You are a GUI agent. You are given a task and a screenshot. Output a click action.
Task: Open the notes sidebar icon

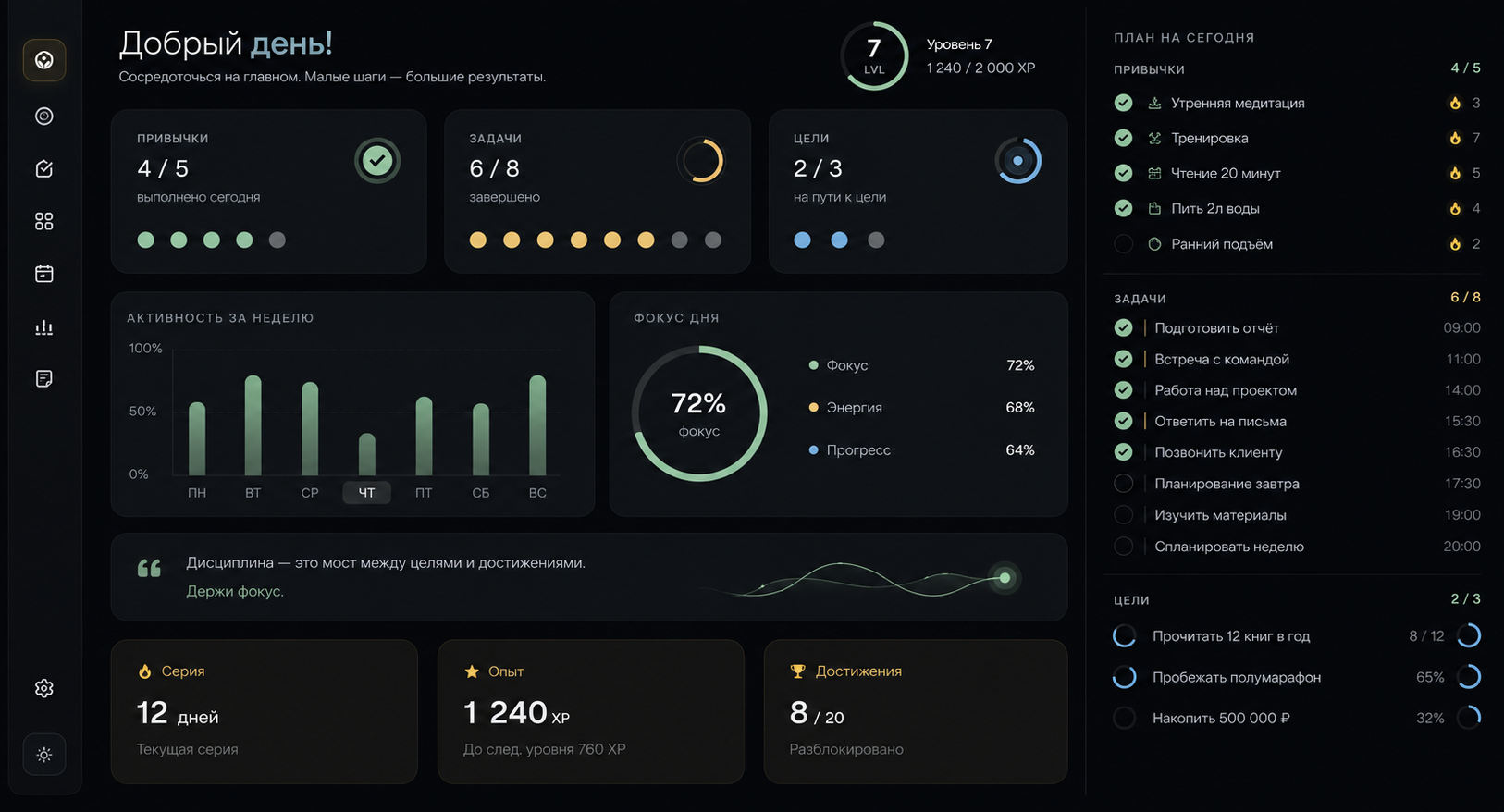tap(43, 378)
